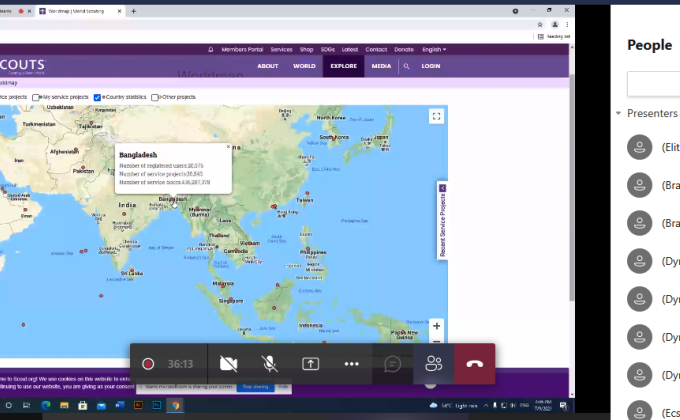Zoom in the map with plus button
The height and width of the screenshot is (420, 680).
[437, 326]
